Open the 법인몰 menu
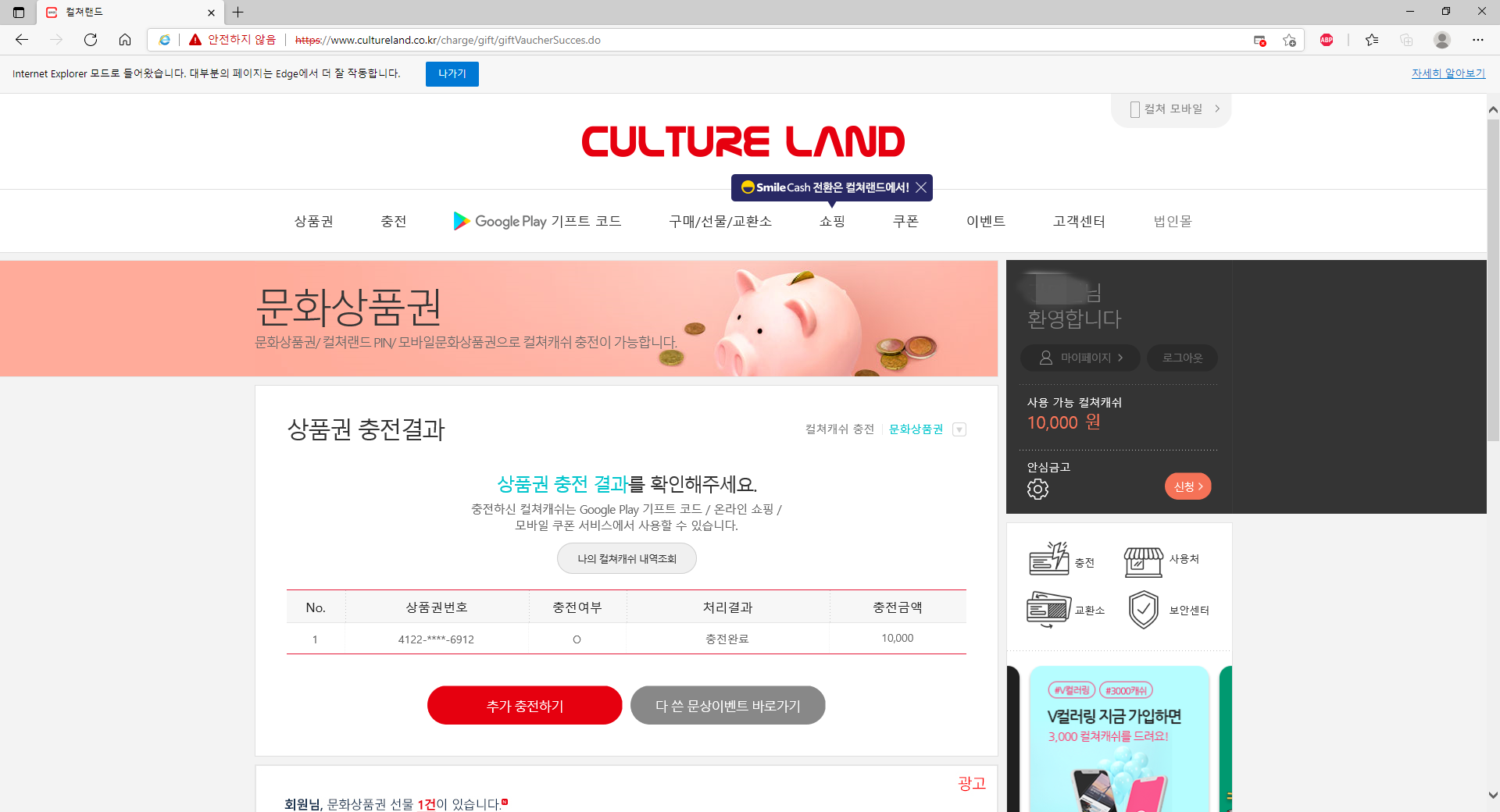 point(1173,222)
